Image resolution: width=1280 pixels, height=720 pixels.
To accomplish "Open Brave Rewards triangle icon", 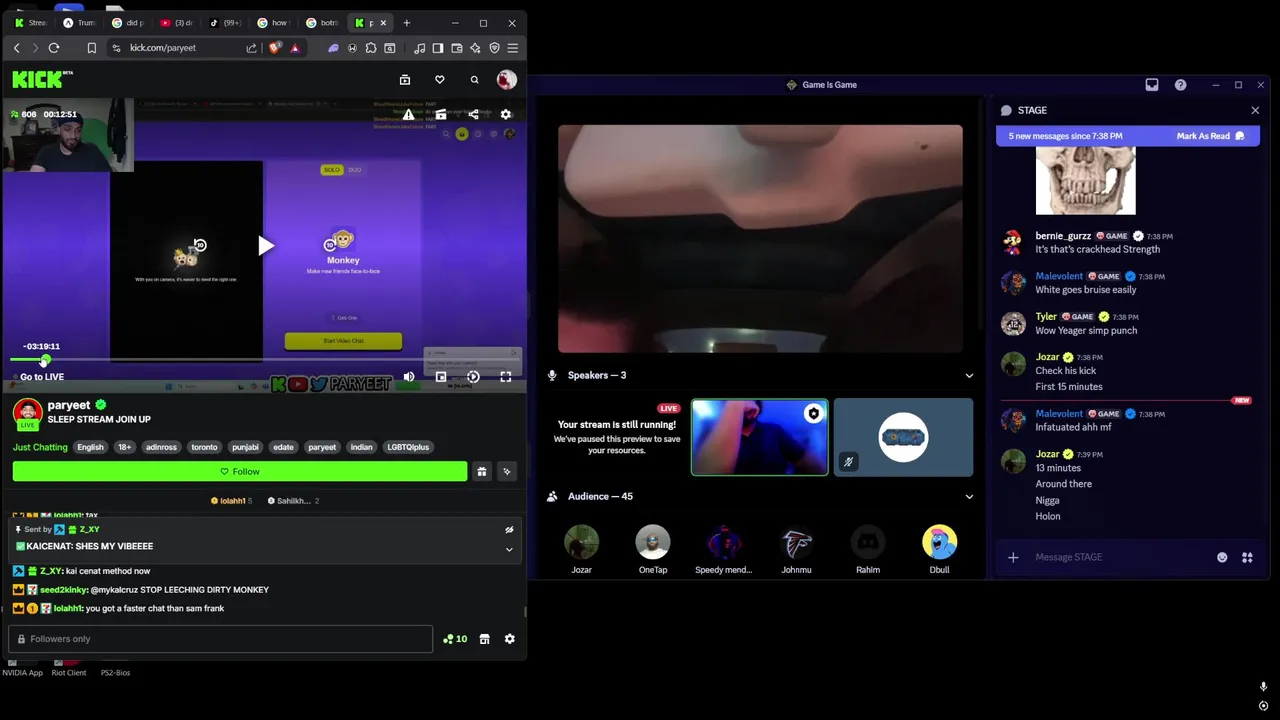I will (x=294, y=48).
